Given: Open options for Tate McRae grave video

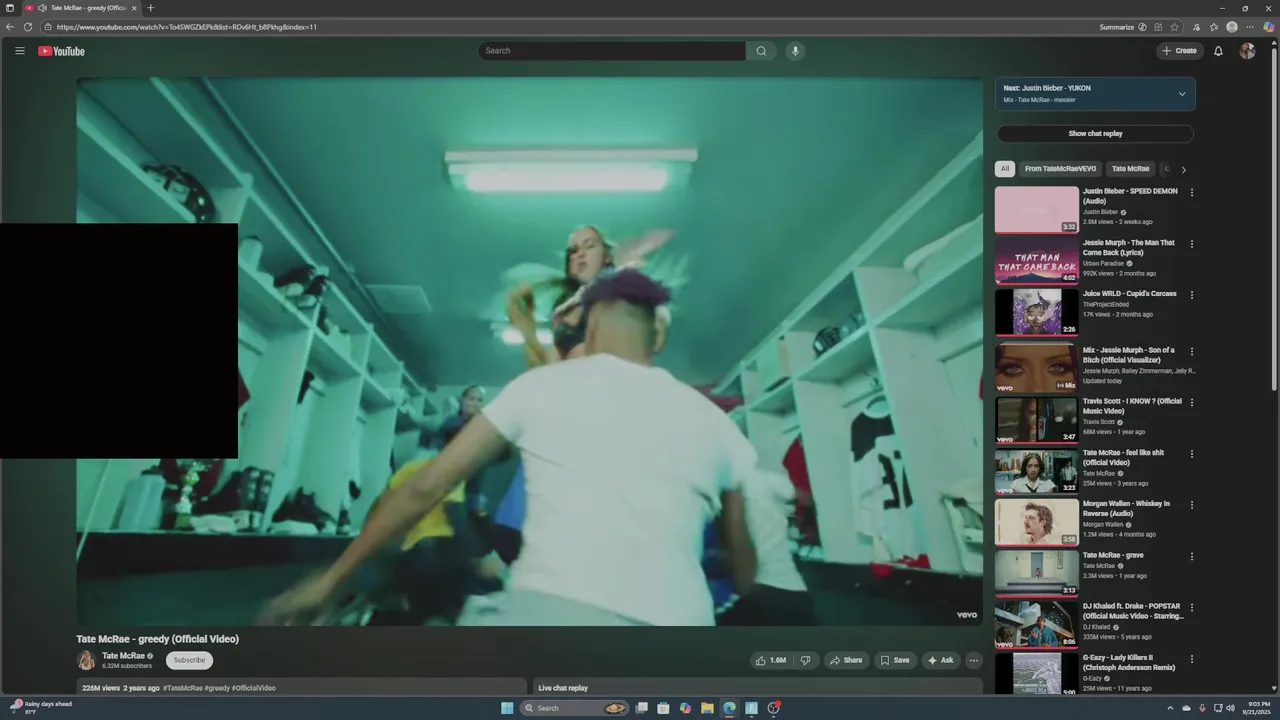Looking at the screenshot, I should click(x=1191, y=556).
